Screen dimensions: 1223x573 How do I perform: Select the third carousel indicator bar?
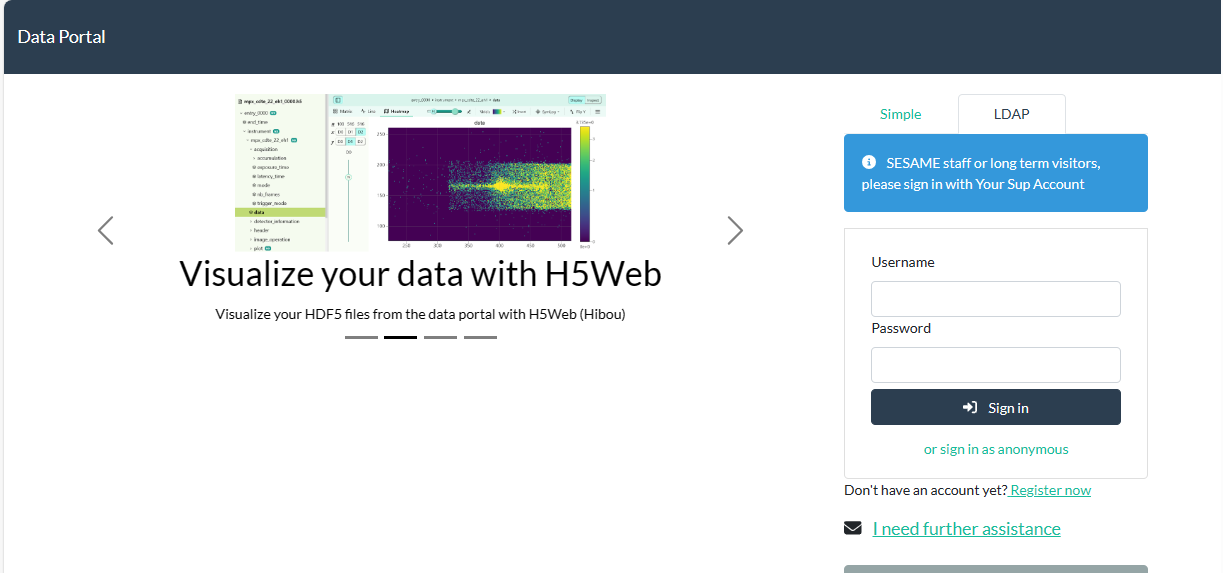pos(440,337)
